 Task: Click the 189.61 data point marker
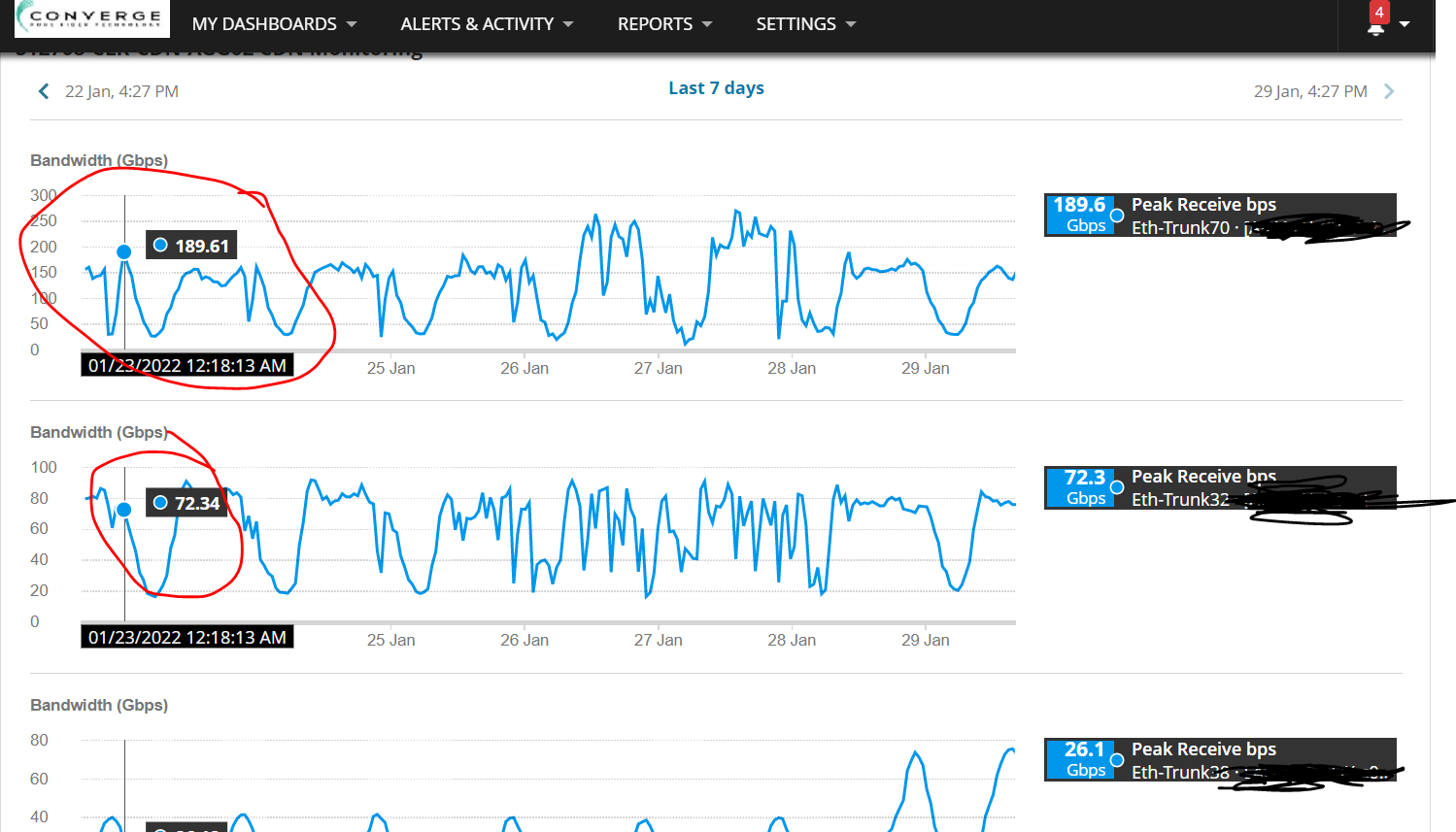pyautogui.click(x=124, y=251)
